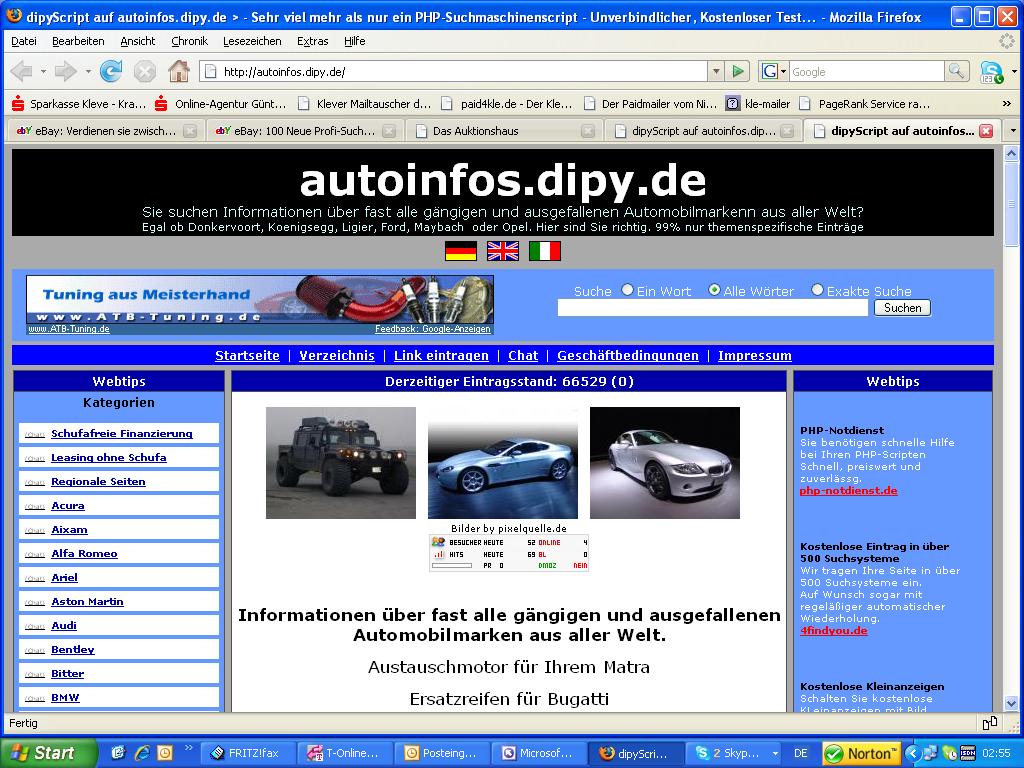The width and height of the screenshot is (1024, 768).
Task: Expand the bookmarks toolbar overflow chevron
Action: (x=1007, y=103)
